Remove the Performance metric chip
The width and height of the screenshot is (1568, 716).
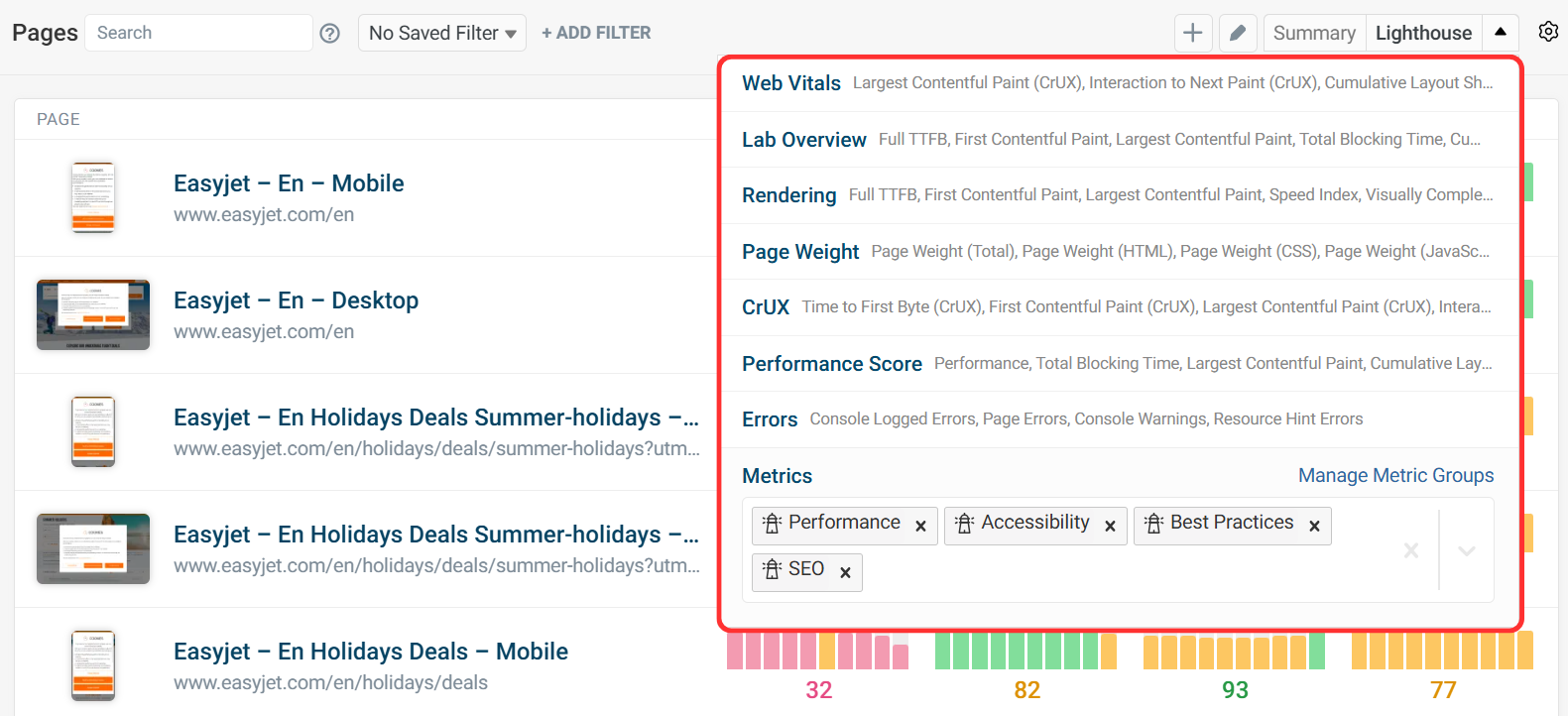[920, 527]
